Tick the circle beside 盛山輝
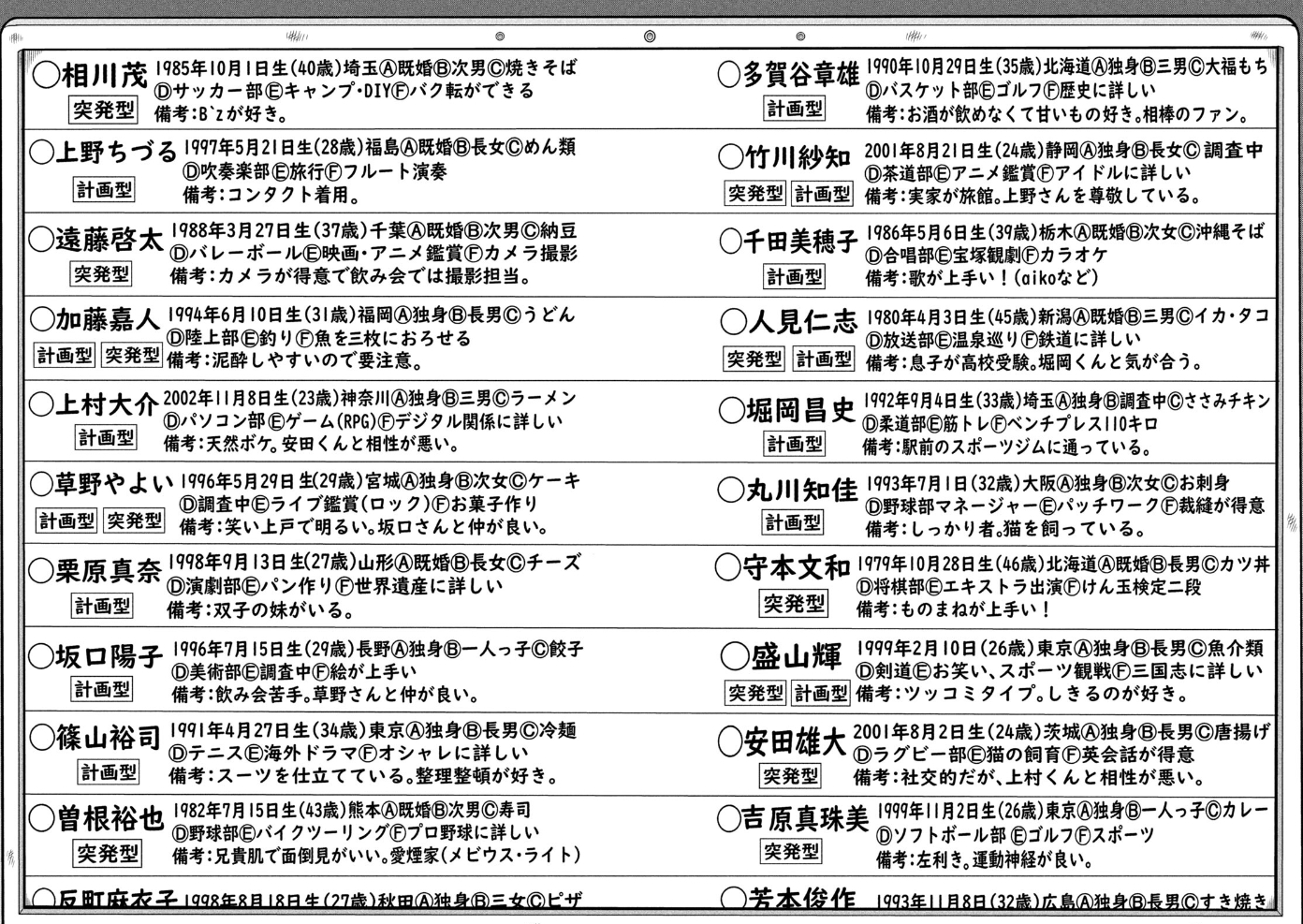Image resolution: width=1303 pixels, height=924 pixels. (736, 656)
